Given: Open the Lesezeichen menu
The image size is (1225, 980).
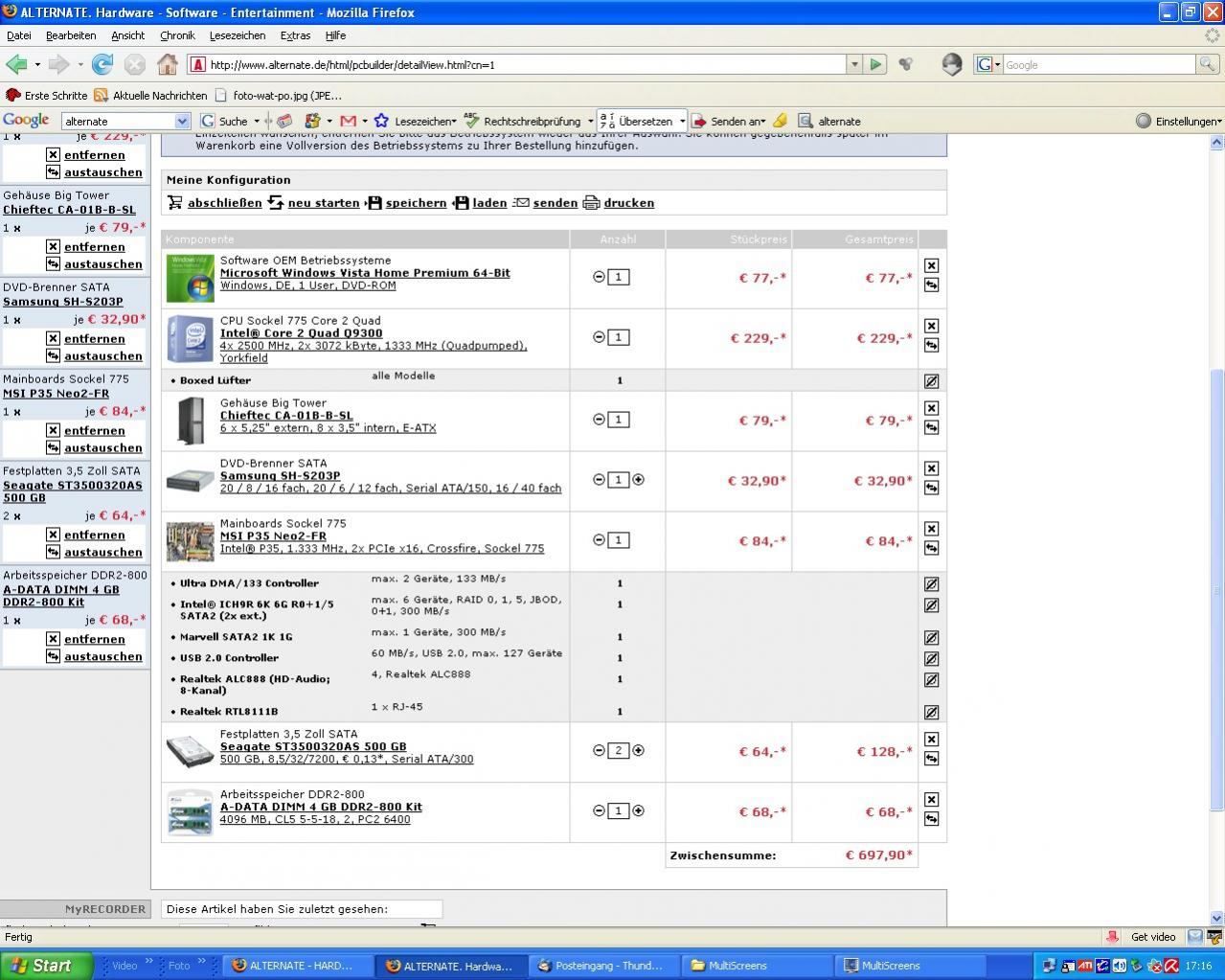Looking at the screenshot, I should click(x=238, y=35).
